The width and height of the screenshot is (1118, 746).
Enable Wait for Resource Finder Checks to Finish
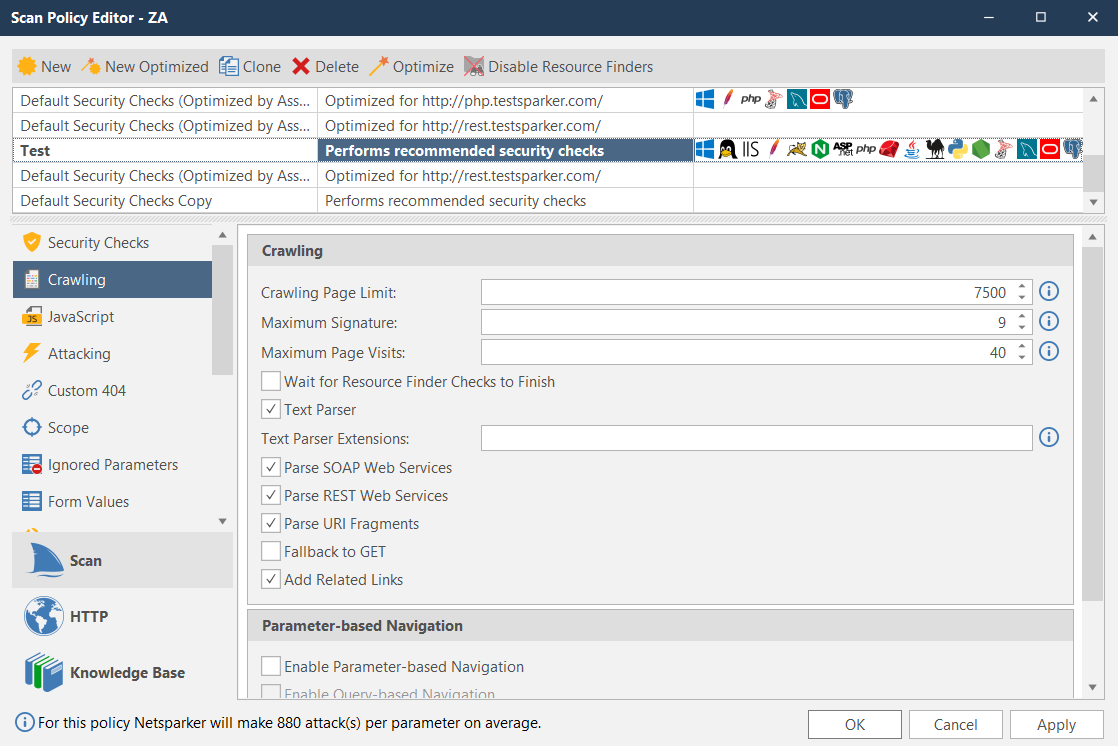pos(271,382)
